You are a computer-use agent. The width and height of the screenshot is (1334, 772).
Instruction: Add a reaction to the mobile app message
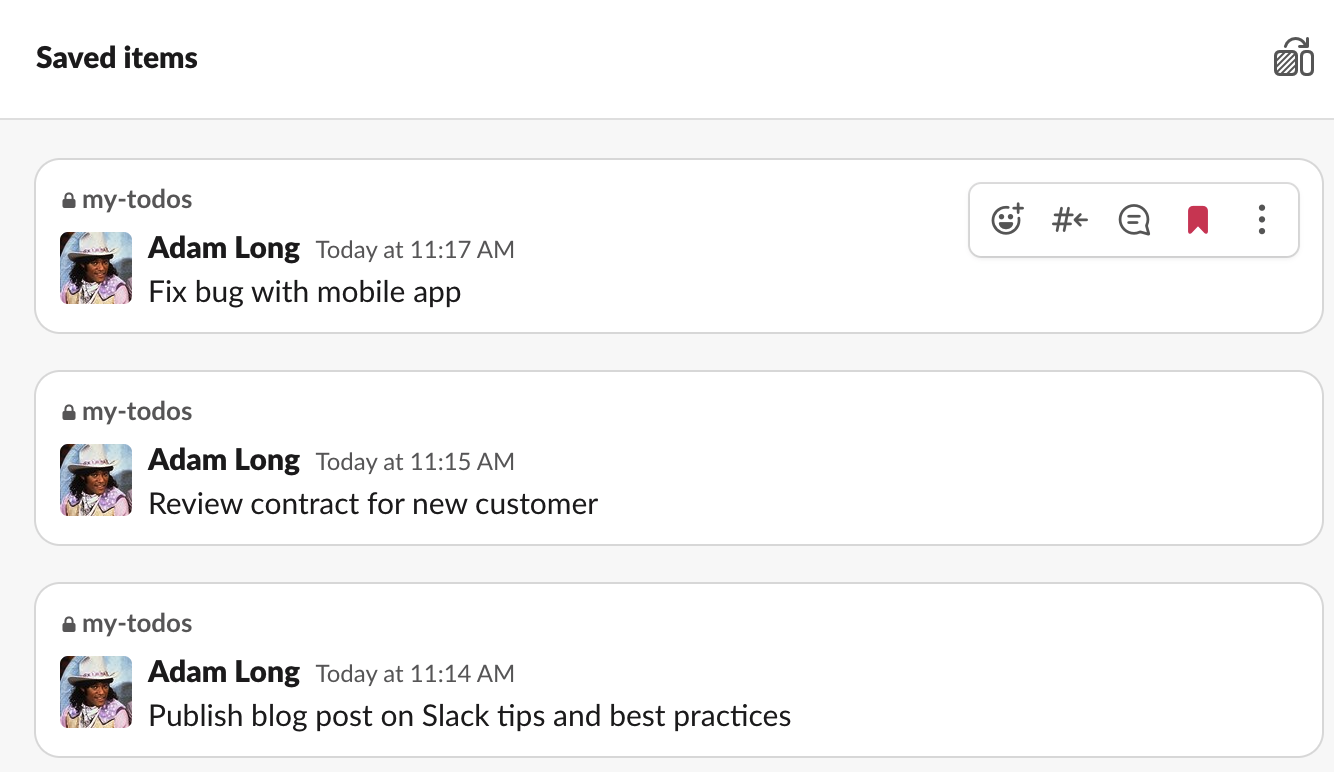pyautogui.click(x=1006, y=219)
